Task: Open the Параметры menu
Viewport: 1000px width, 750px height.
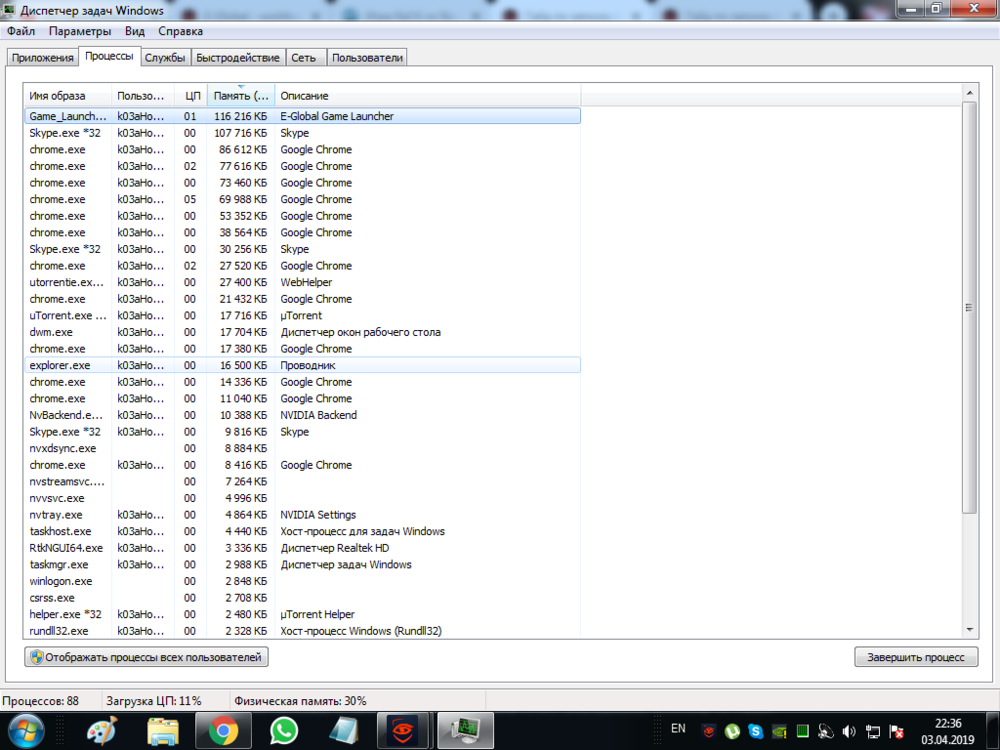Action: pyautogui.click(x=79, y=32)
